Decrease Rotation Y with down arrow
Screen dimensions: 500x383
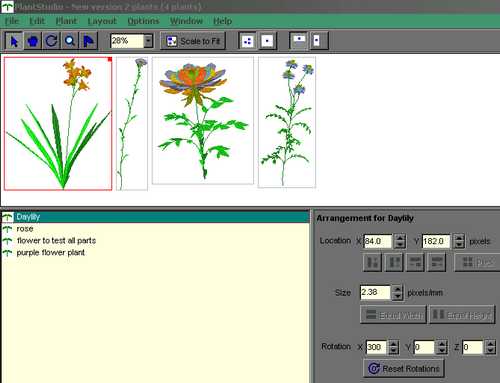click(x=442, y=351)
